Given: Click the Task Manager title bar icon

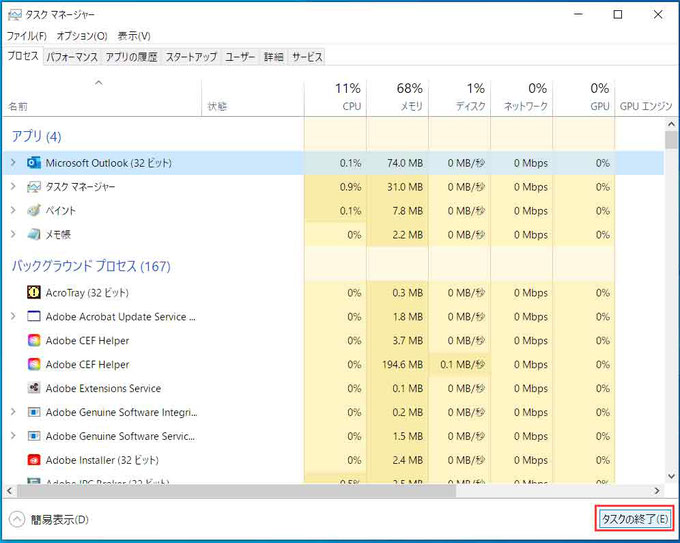Looking at the screenshot, I should pyautogui.click(x=14, y=15).
